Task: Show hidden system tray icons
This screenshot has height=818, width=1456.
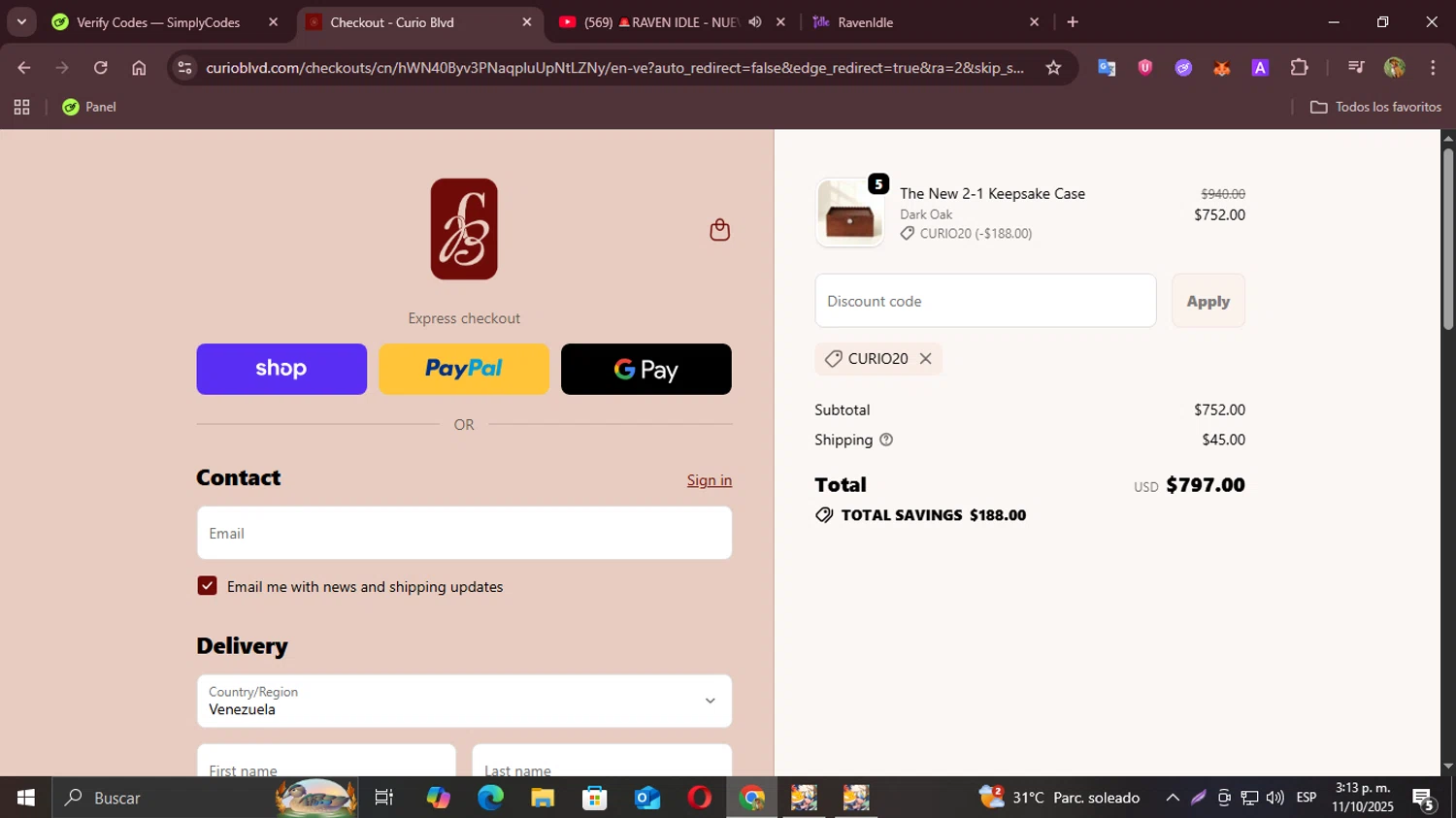Action: 1173,798
